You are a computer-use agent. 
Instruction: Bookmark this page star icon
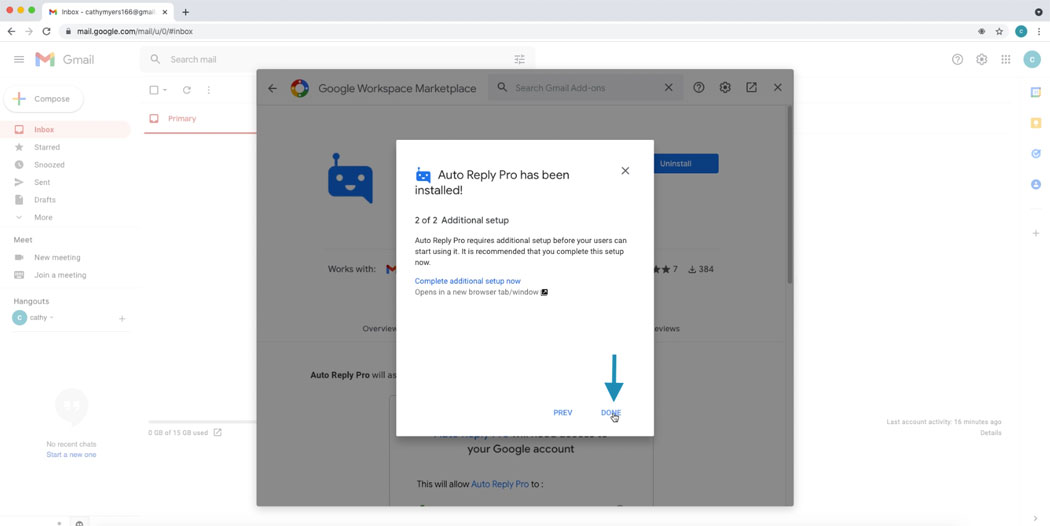pyautogui.click(x=999, y=31)
